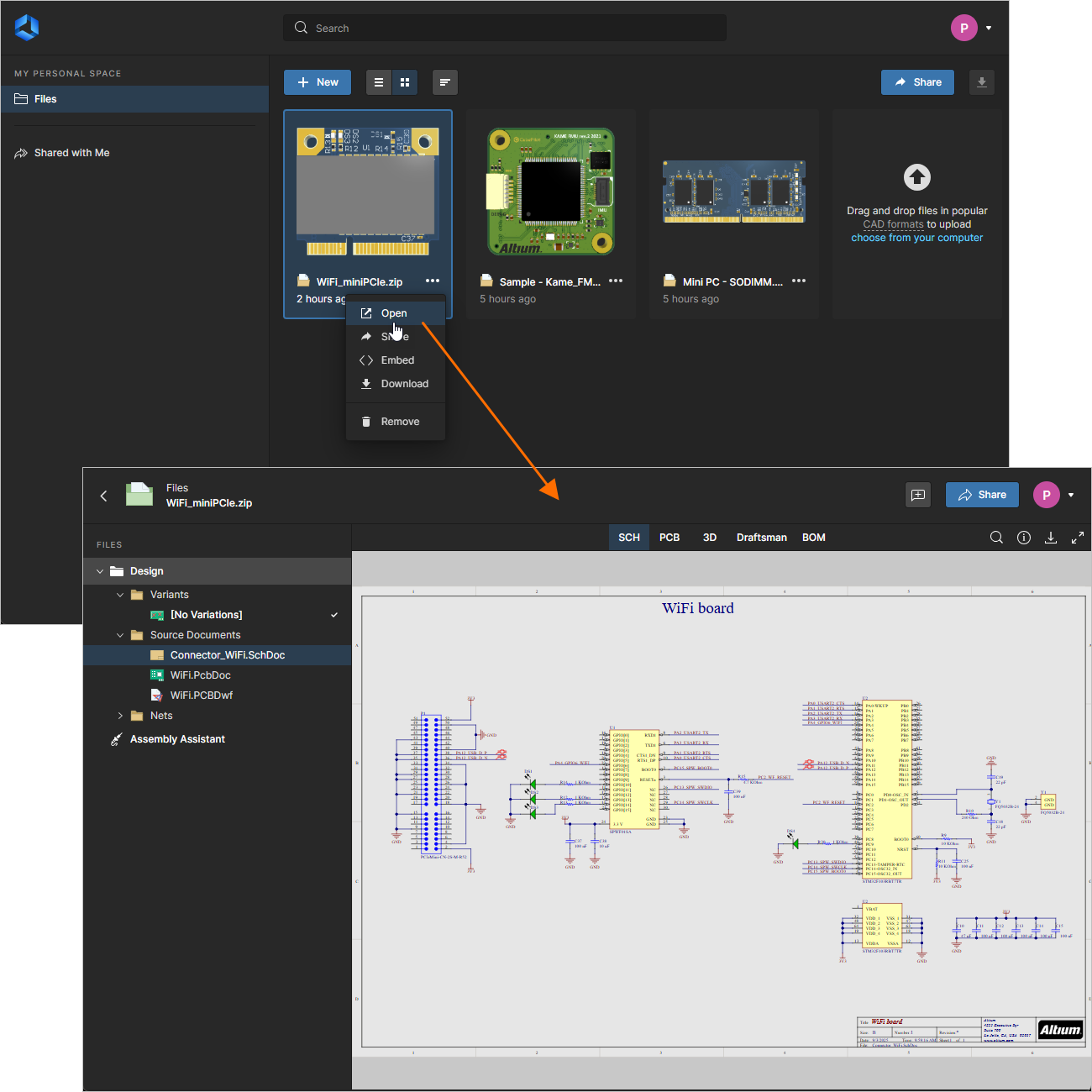This screenshot has height=1092, width=1092.
Task: Open WiFi.PCBDwf document
Action: 217,696
